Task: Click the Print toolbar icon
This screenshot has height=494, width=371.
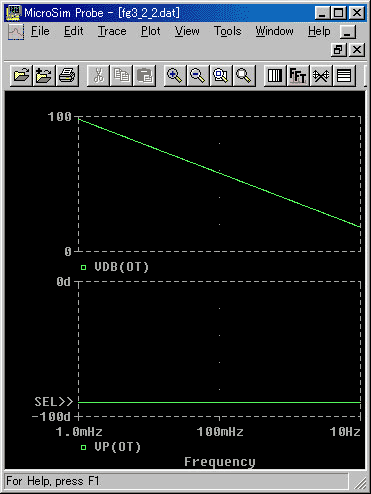Action: point(67,75)
